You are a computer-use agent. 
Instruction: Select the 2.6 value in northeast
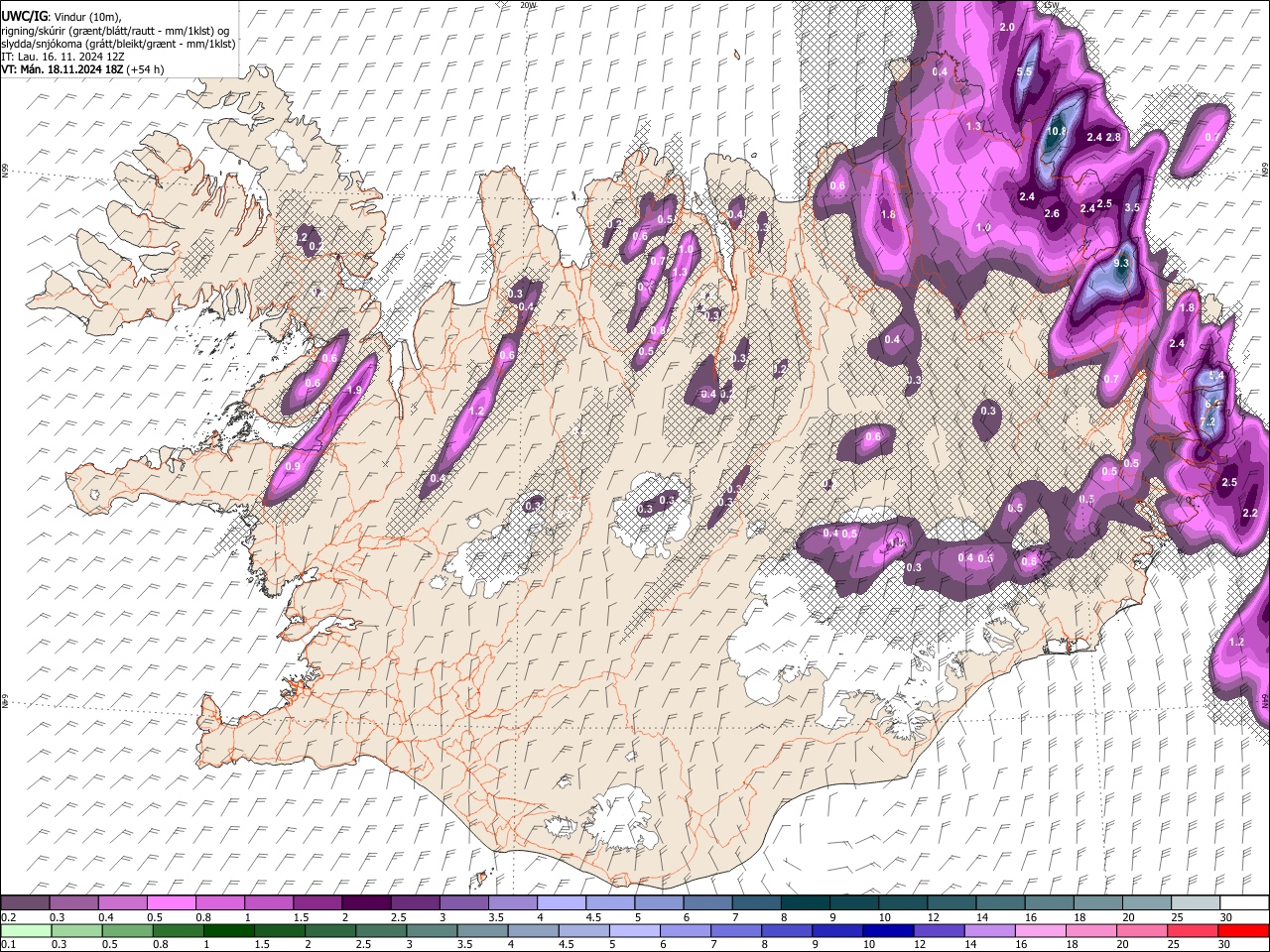click(1053, 213)
